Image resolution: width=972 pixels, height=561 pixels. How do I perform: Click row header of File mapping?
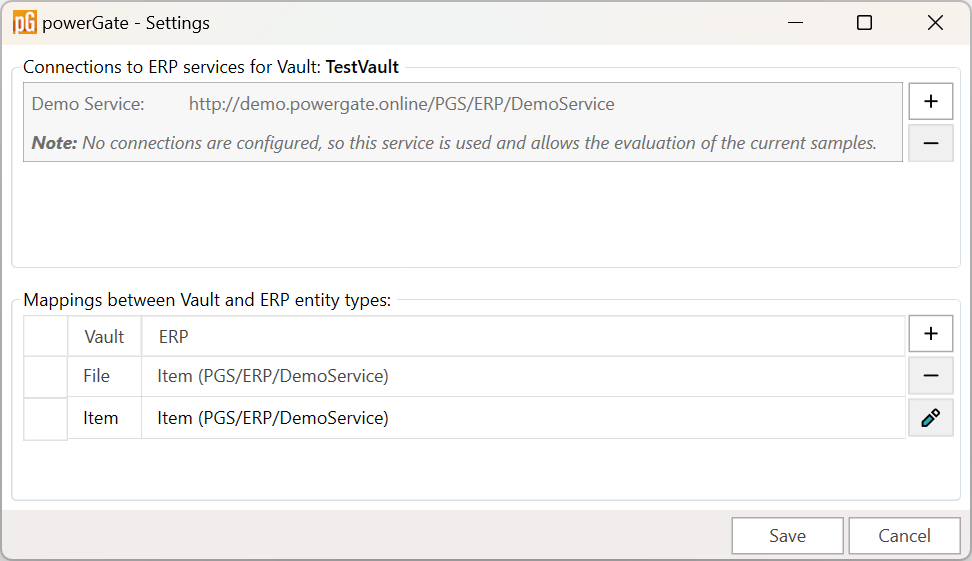[45, 376]
